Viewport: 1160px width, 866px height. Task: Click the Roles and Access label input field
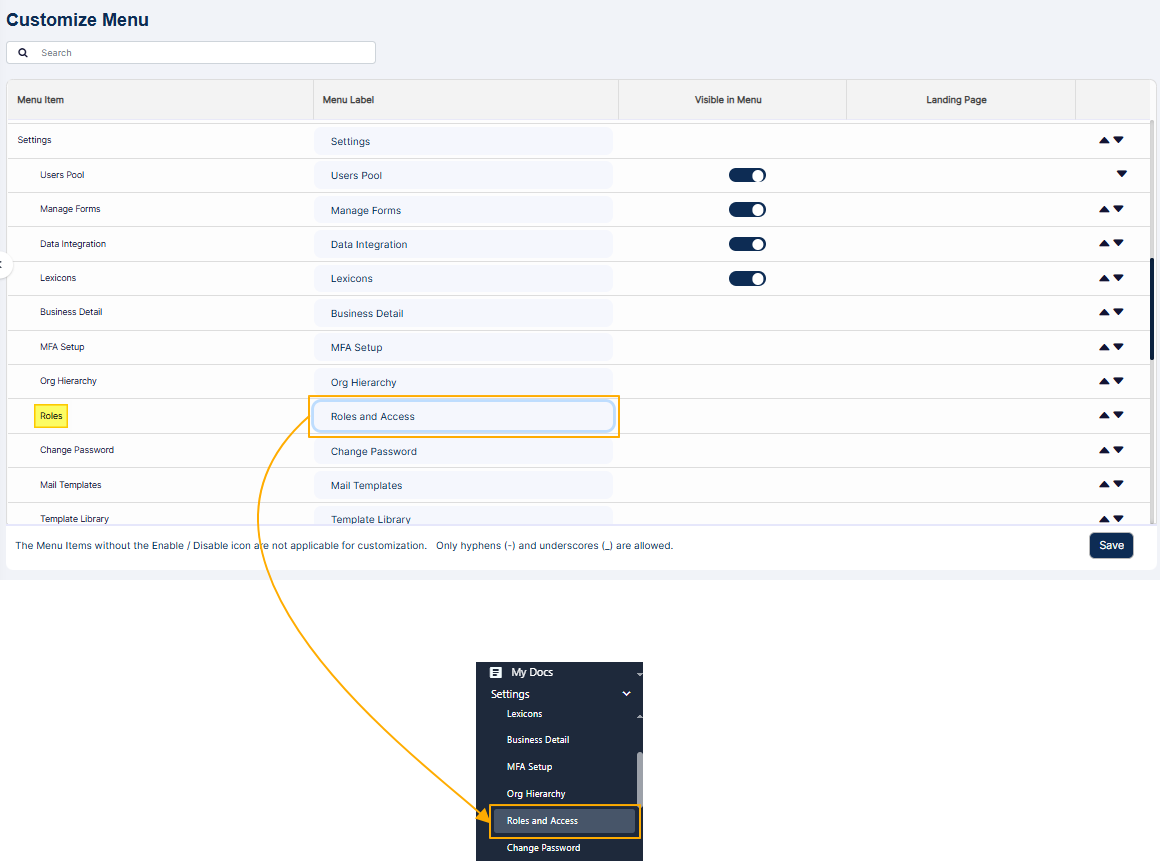(463, 416)
